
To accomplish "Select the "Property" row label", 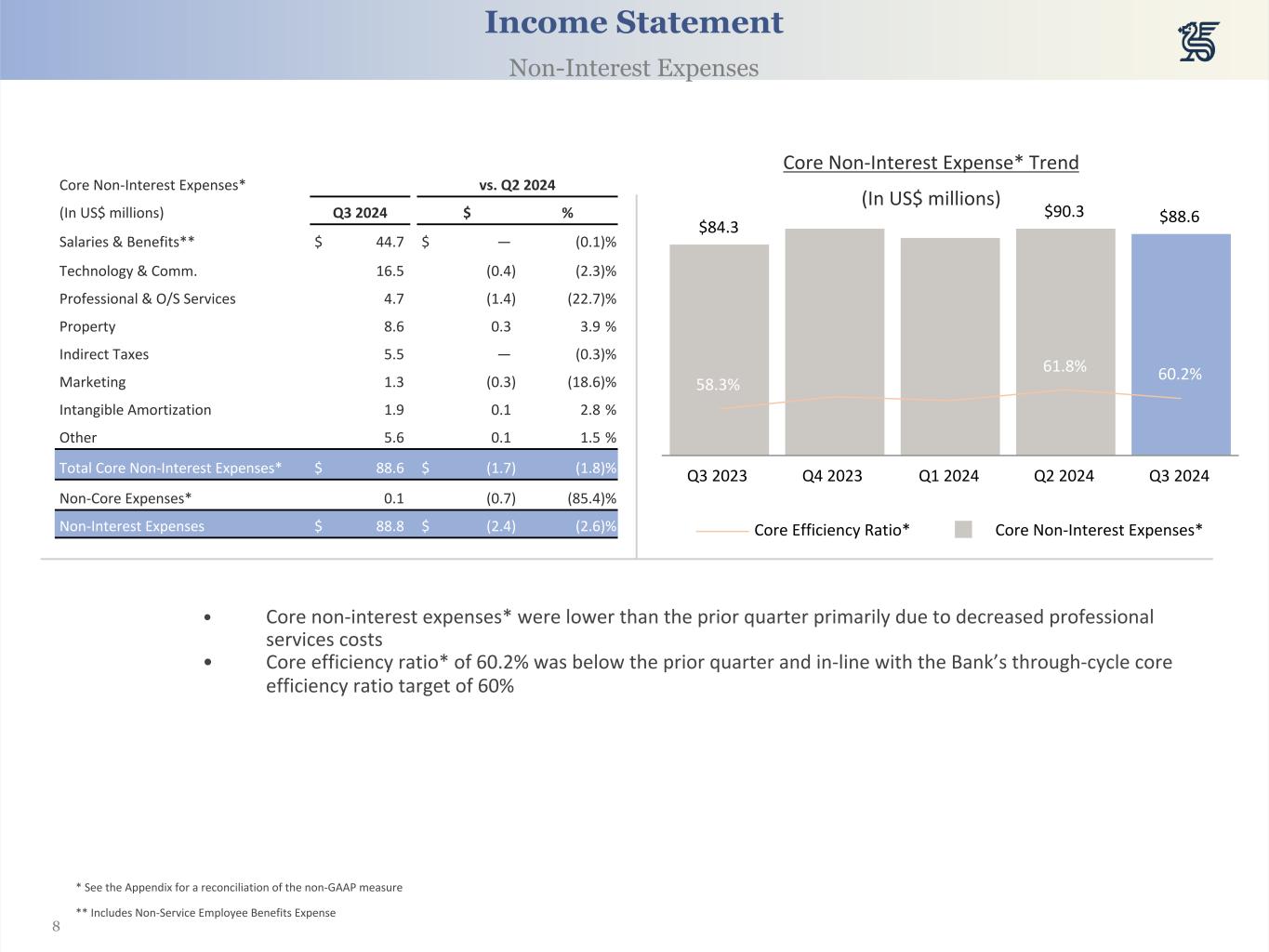I will click(x=87, y=326).
